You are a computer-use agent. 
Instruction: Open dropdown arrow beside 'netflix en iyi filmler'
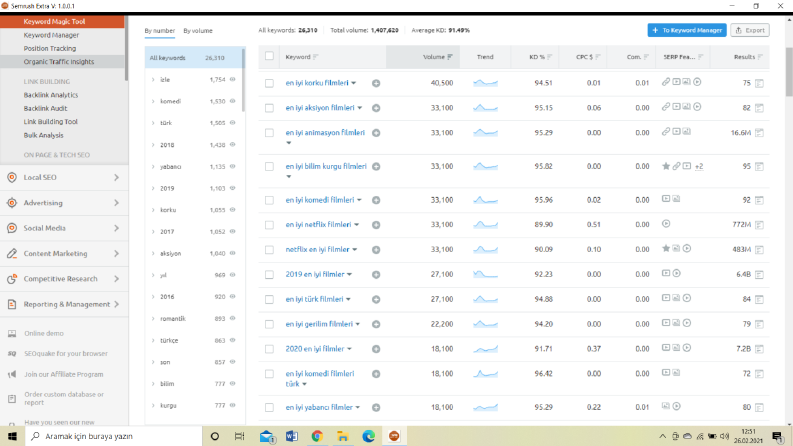pyautogui.click(x=355, y=249)
